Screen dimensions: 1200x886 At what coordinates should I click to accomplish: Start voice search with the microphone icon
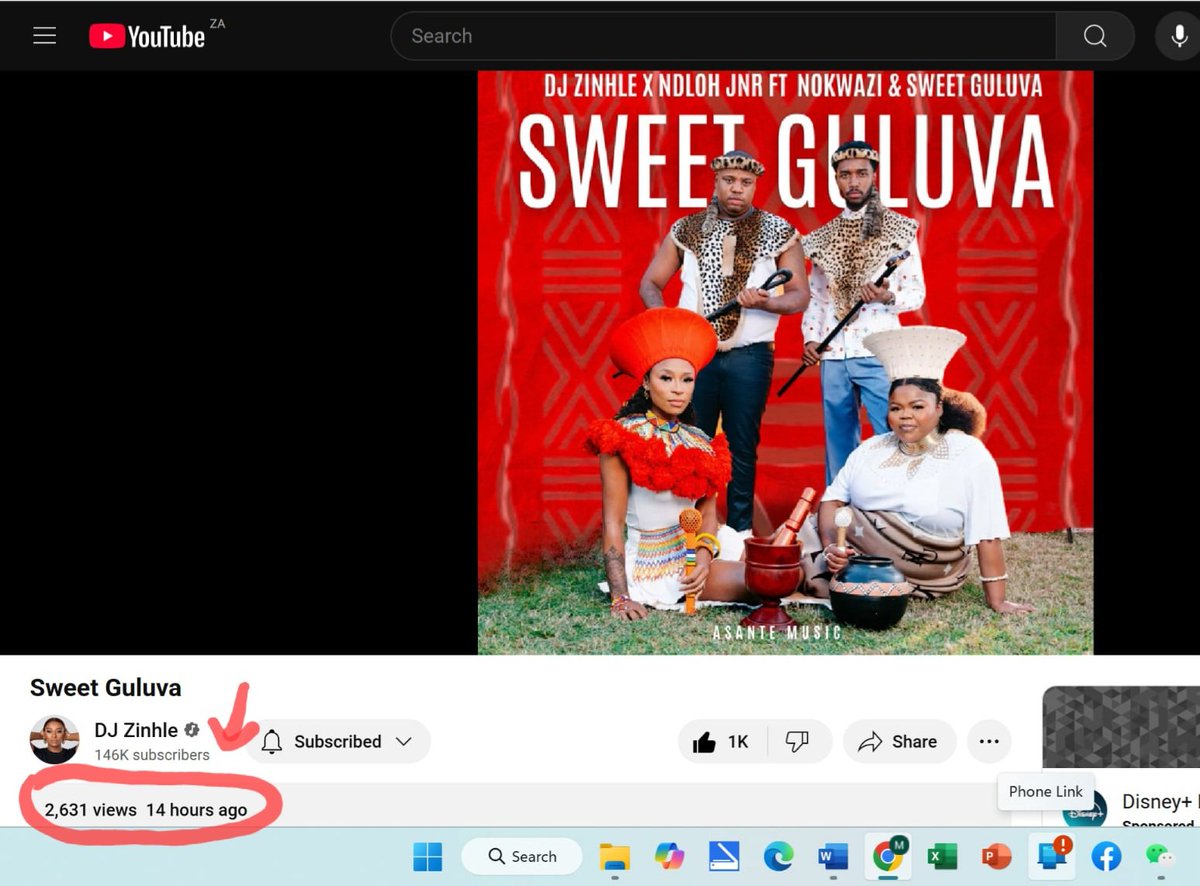tap(1177, 35)
